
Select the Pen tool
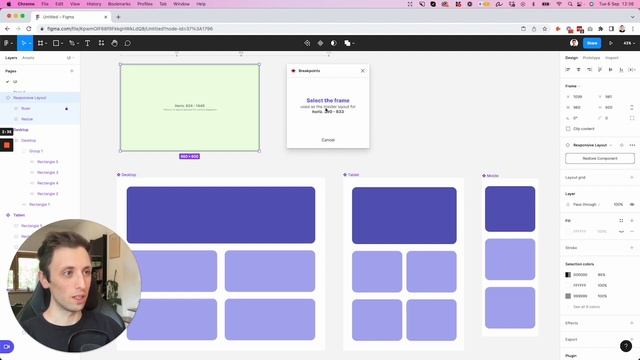[x=72, y=43]
